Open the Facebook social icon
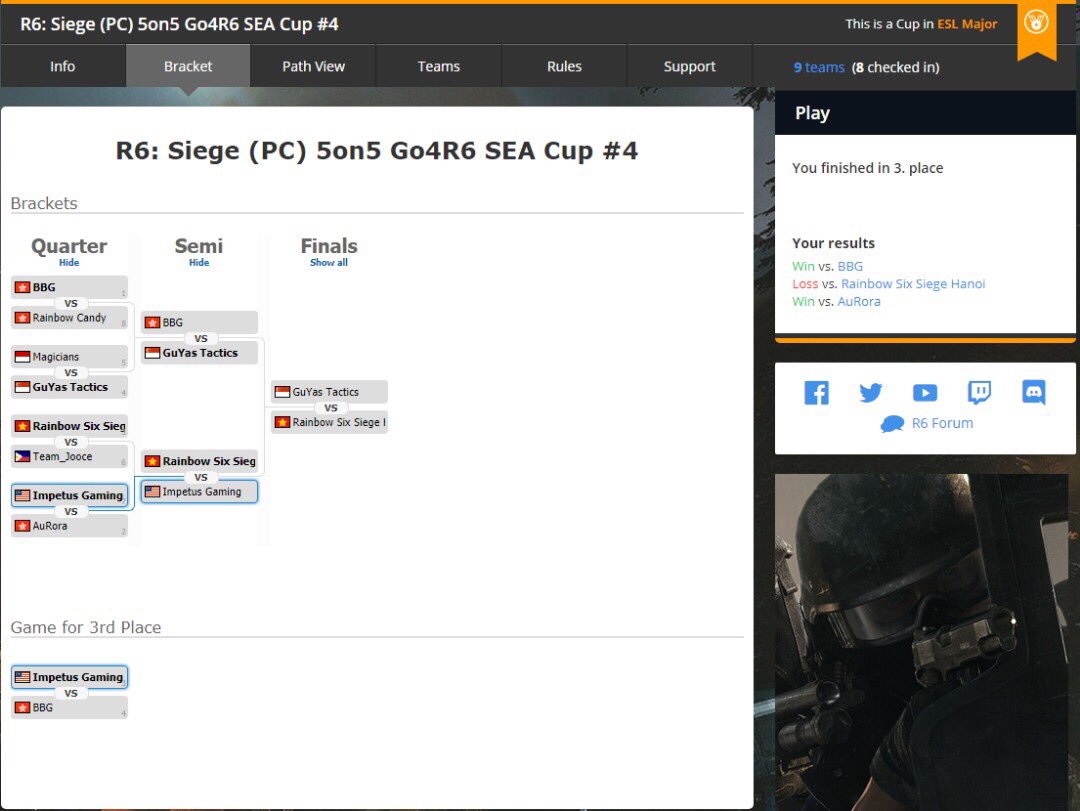 816,393
